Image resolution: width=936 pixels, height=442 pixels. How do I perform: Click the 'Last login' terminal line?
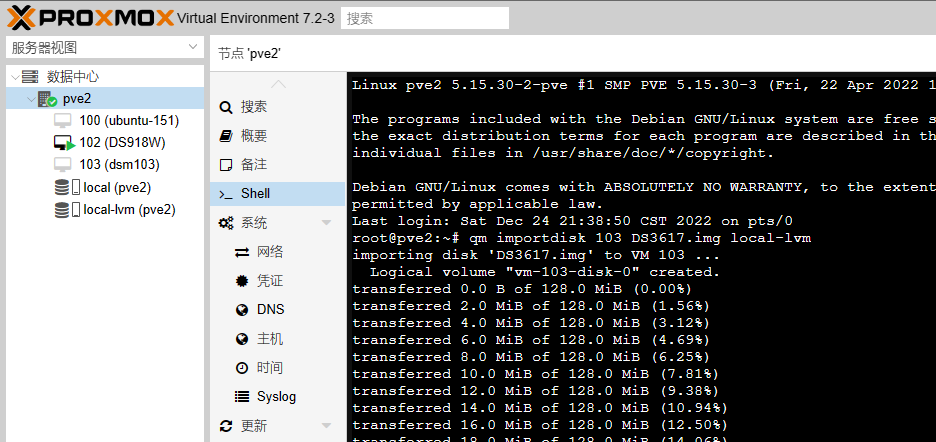click(572, 221)
